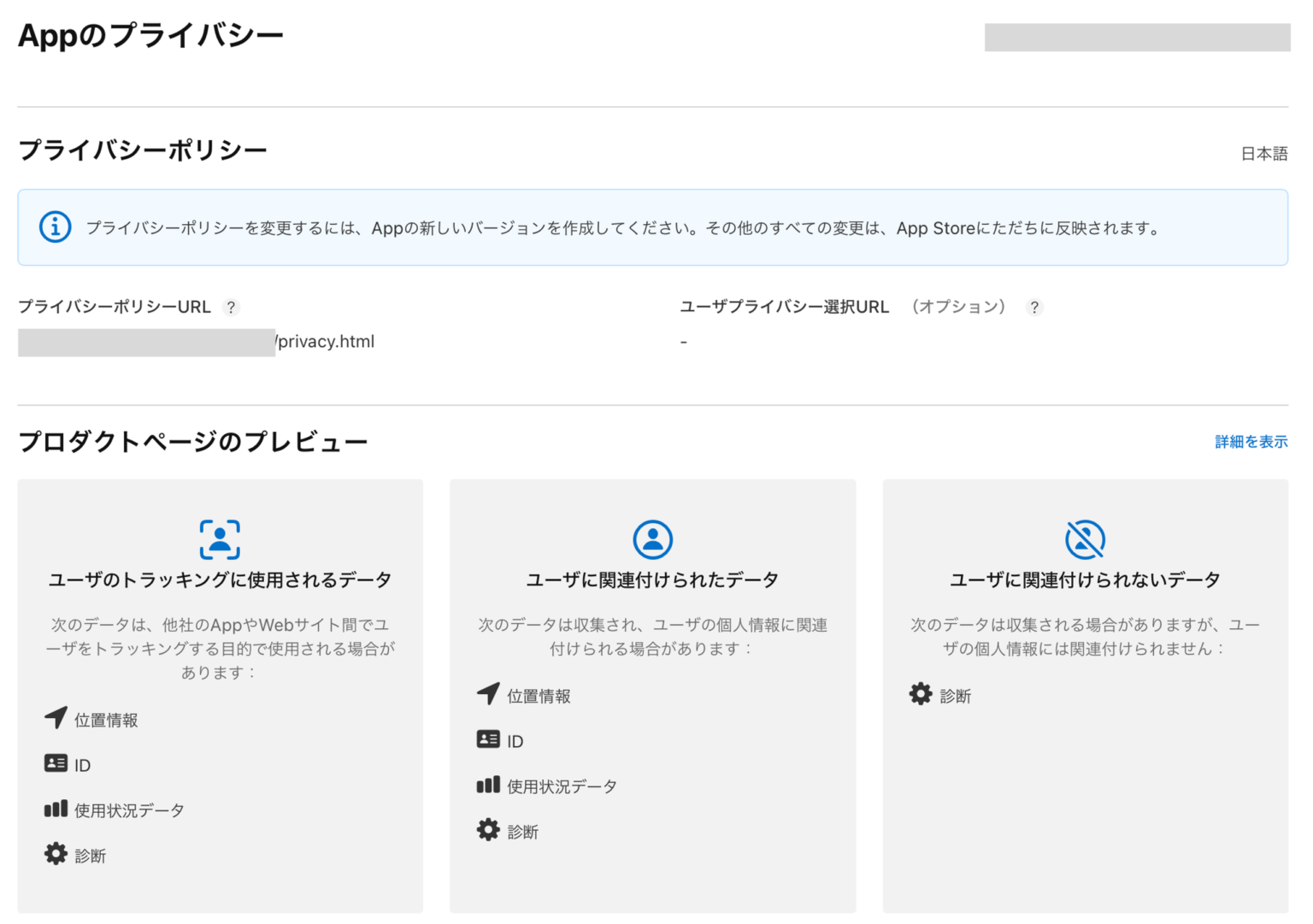This screenshot has height=924, width=1313.
Task: Select the 日本語 language label
Action: (x=1264, y=154)
